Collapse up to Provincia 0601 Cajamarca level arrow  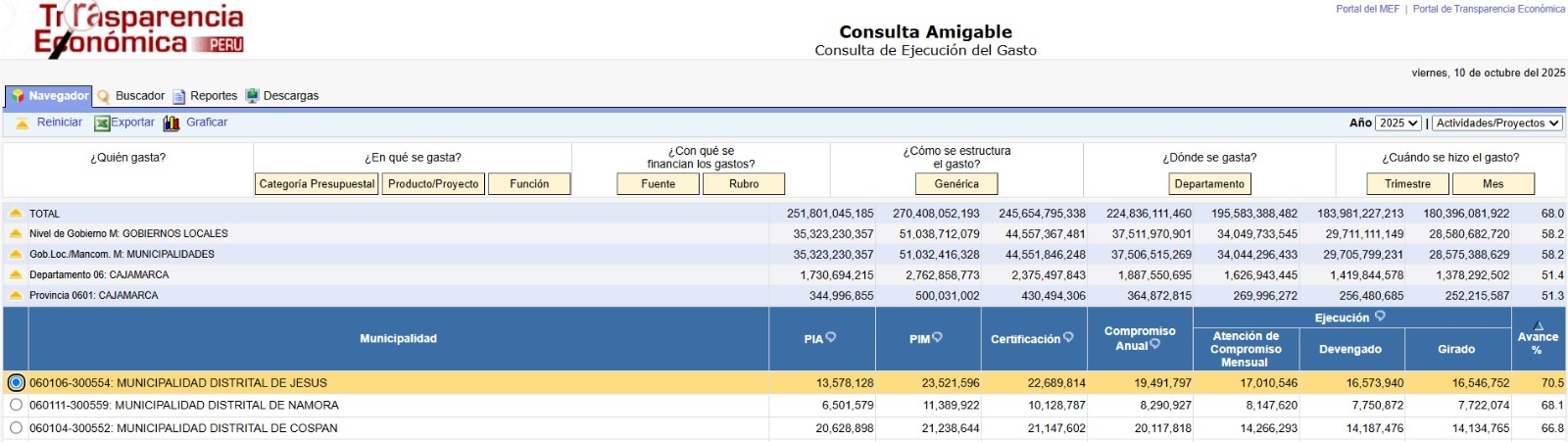(16, 295)
